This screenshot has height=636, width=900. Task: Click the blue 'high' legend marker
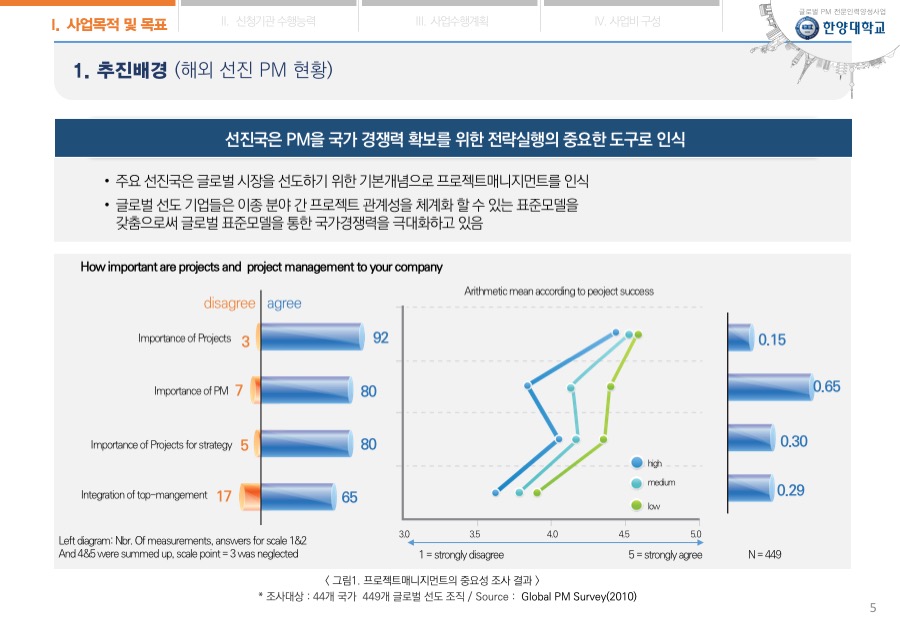(637, 463)
